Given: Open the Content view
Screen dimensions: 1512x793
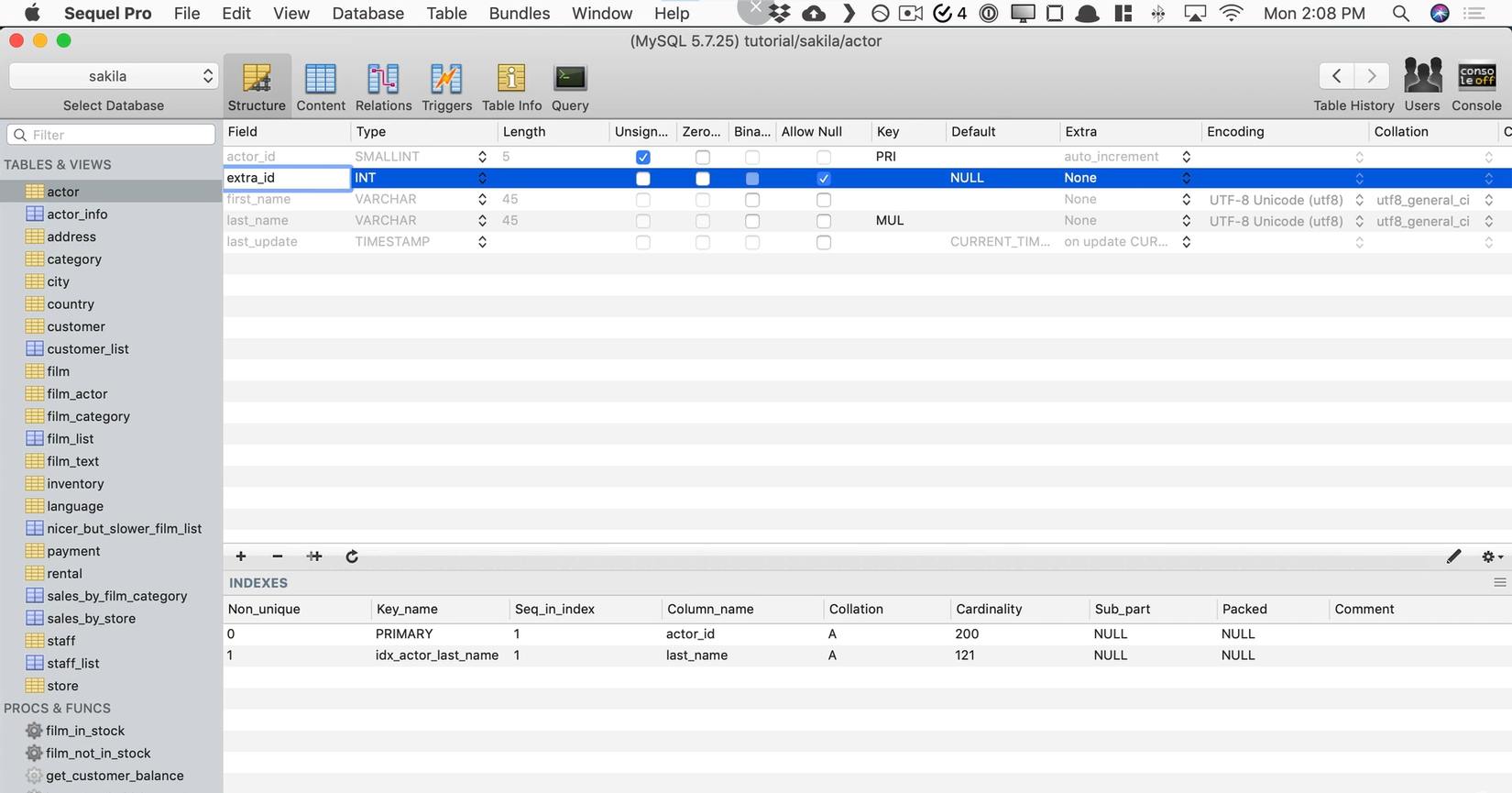Looking at the screenshot, I should pos(320,87).
